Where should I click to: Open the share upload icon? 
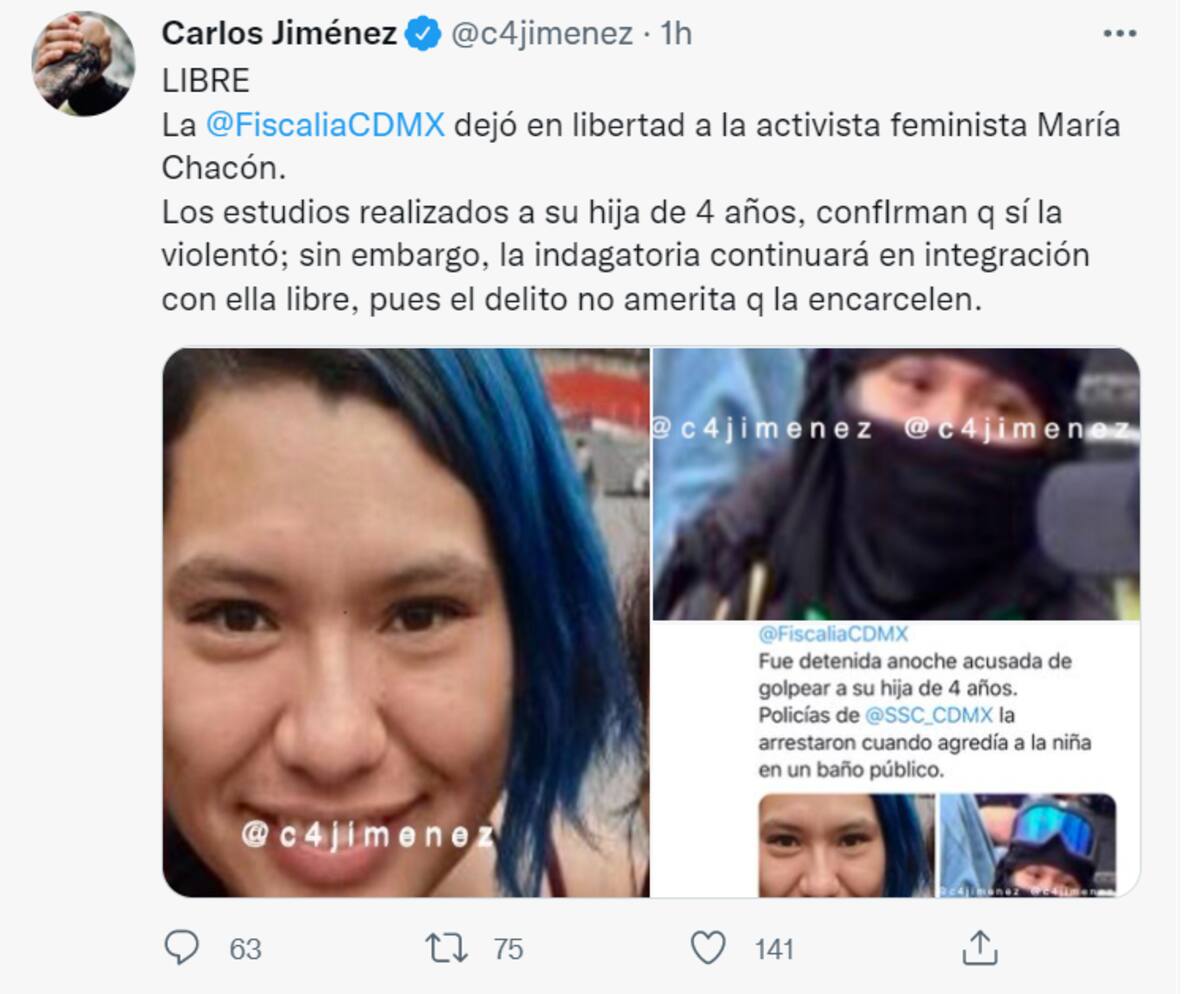[x=981, y=947]
